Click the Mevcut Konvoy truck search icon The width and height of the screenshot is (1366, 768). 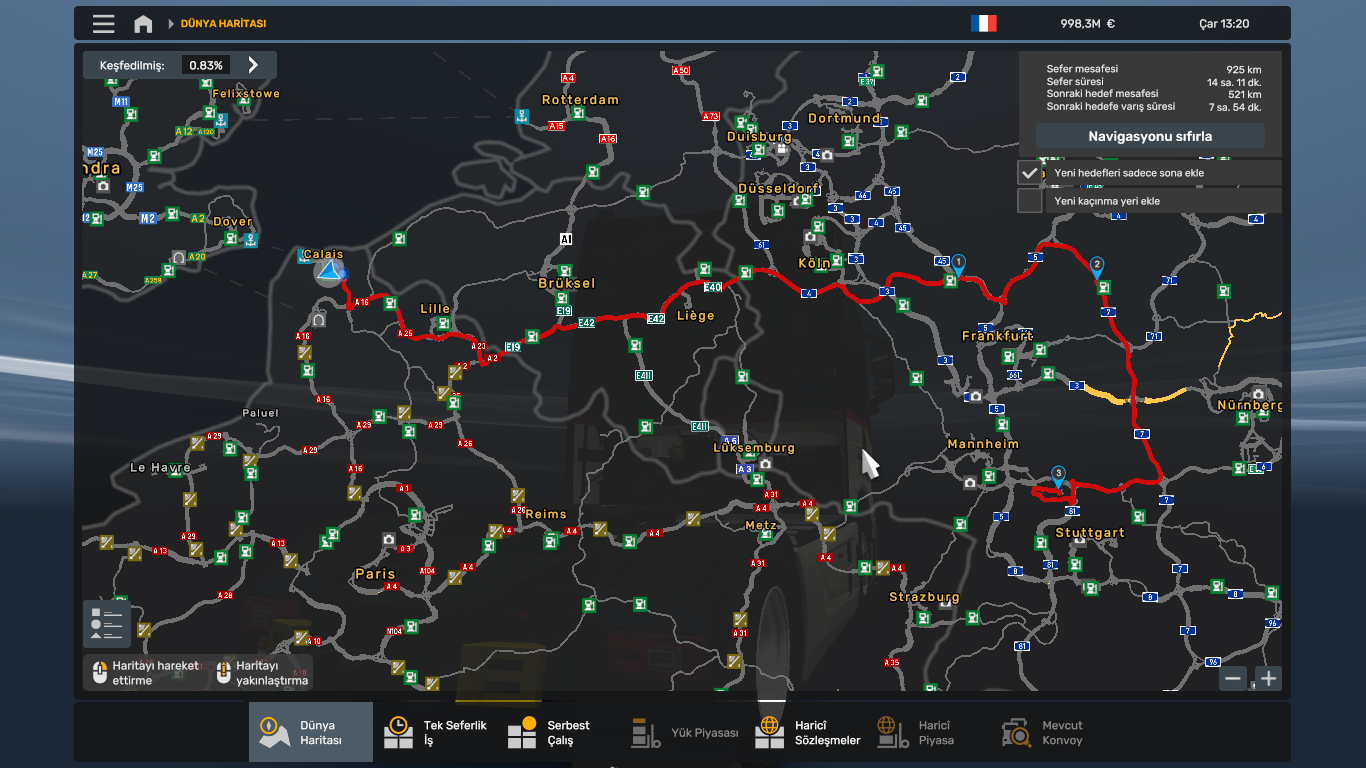(x=1017, y=733)
